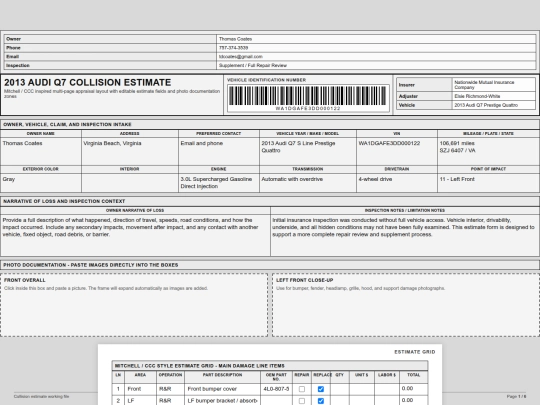Click Owner Name cell in intake section
This screenshot has width=540, height=405.
(x=41, y=151)
